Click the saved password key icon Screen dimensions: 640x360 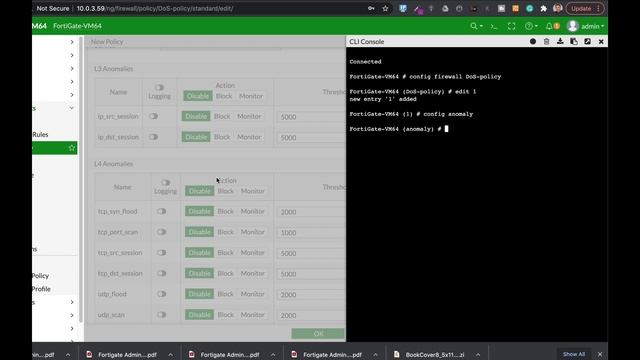pos(371,8)
